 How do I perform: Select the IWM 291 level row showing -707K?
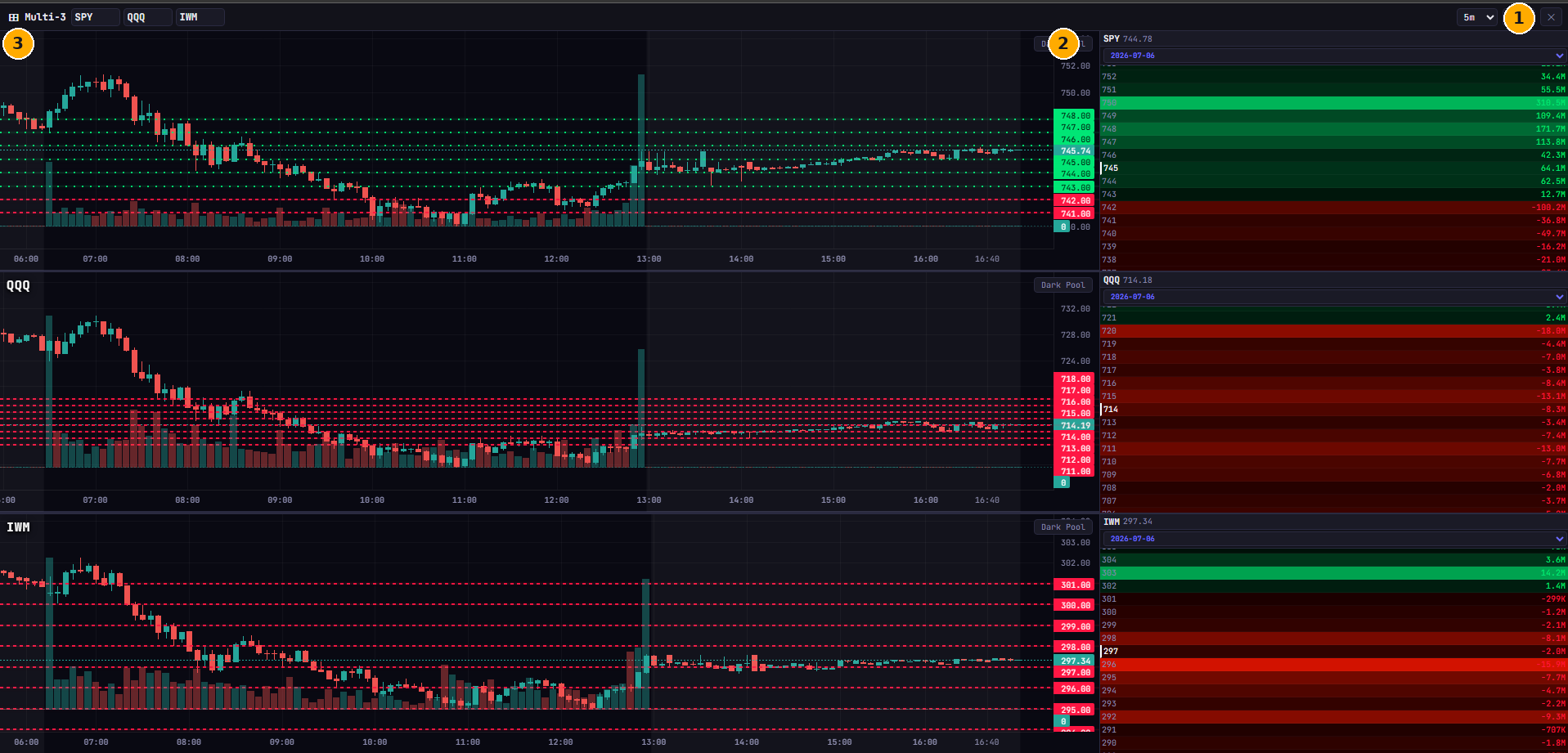pyautogui.click(x=1333, y=730)
